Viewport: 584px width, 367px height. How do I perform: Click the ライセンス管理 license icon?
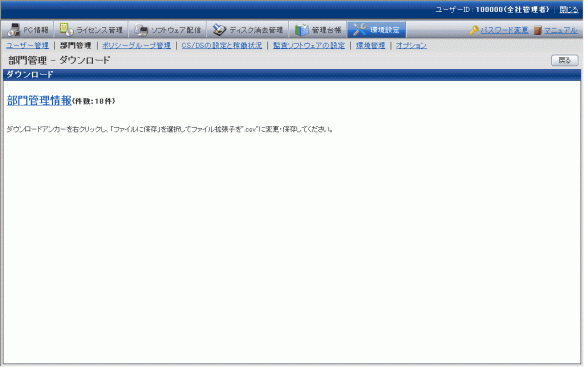coord(66,30)
